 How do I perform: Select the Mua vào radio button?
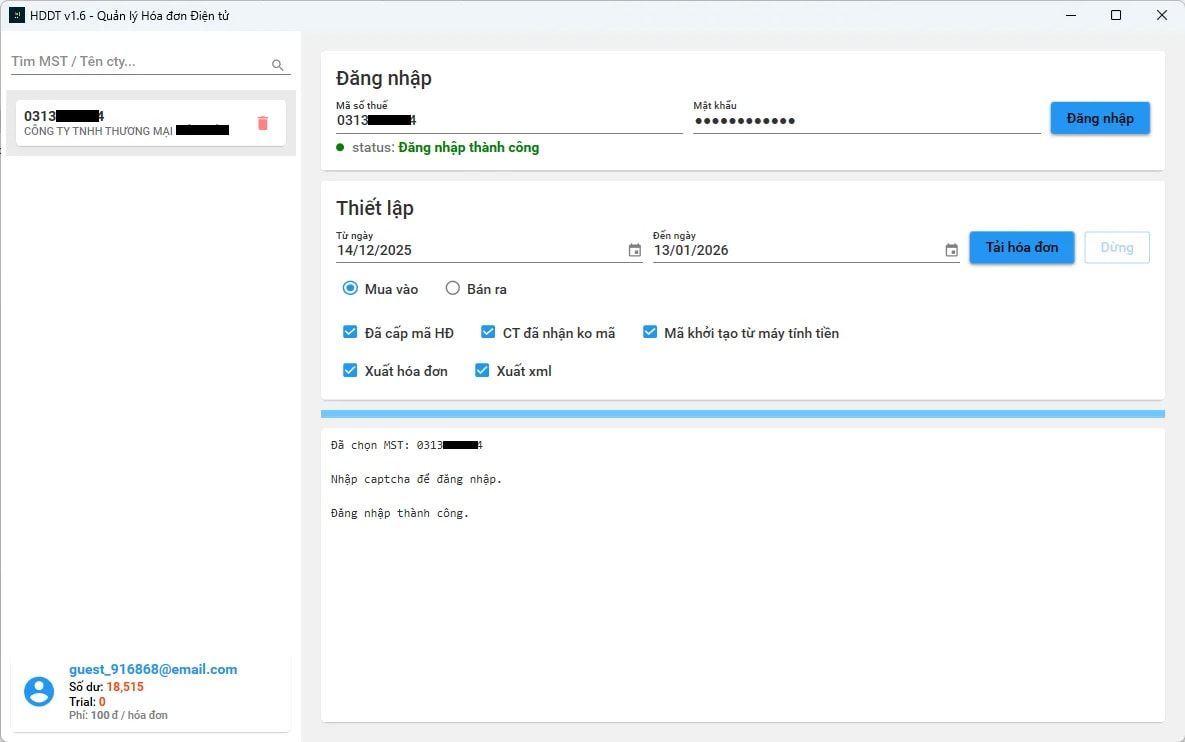(x=350, y=288)
